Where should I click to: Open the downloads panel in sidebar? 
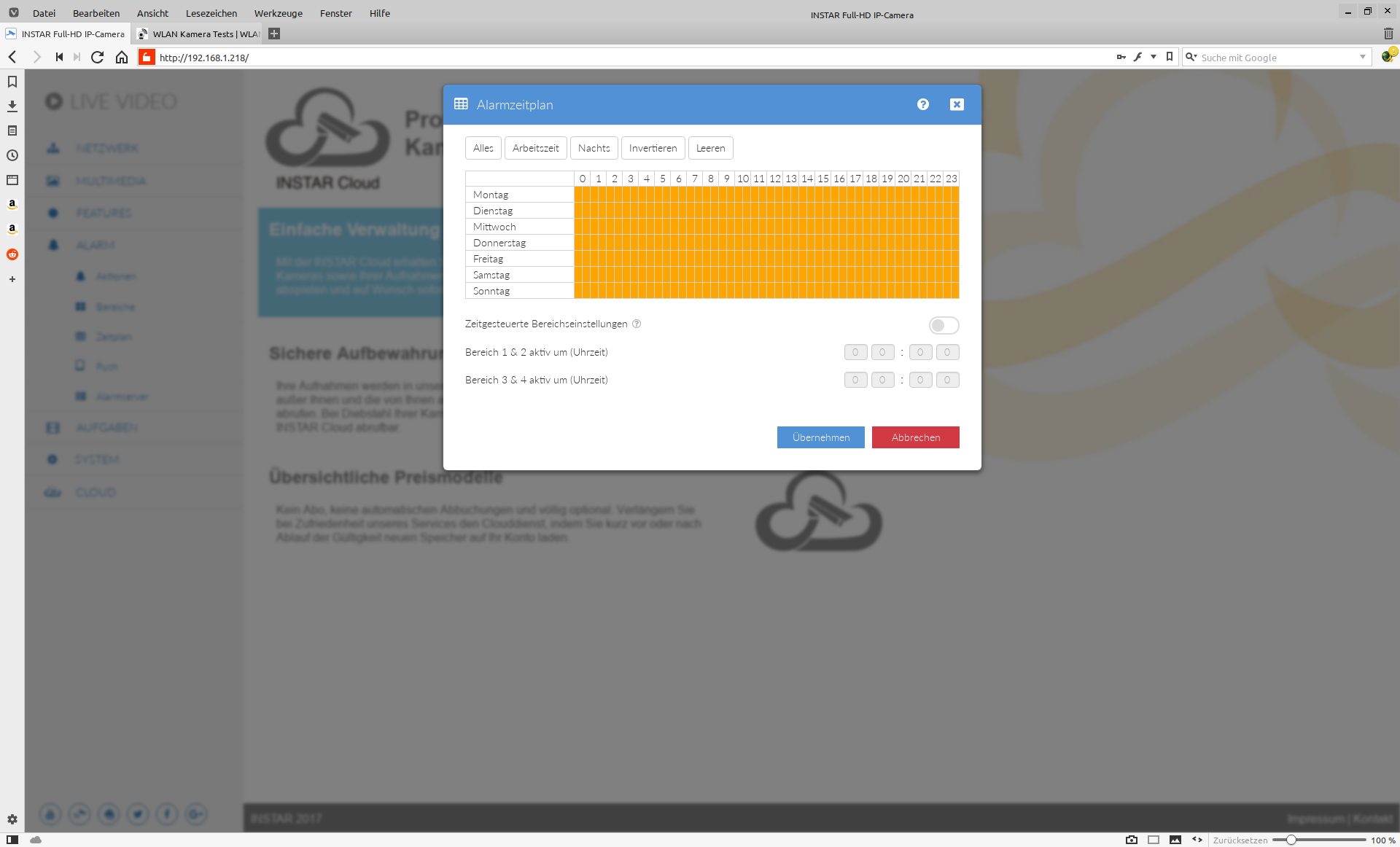[x=12, y=106]
